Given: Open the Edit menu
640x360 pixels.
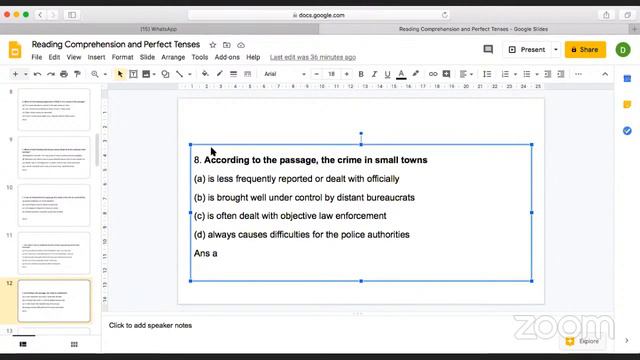Looking at the screenshot, I should (54, 57).
